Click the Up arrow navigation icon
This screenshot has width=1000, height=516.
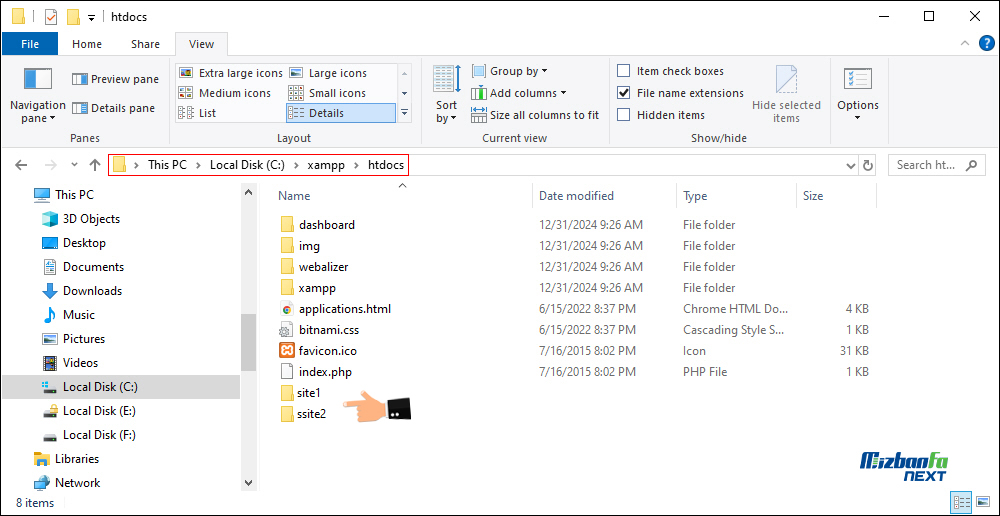[x=95, y=165]
